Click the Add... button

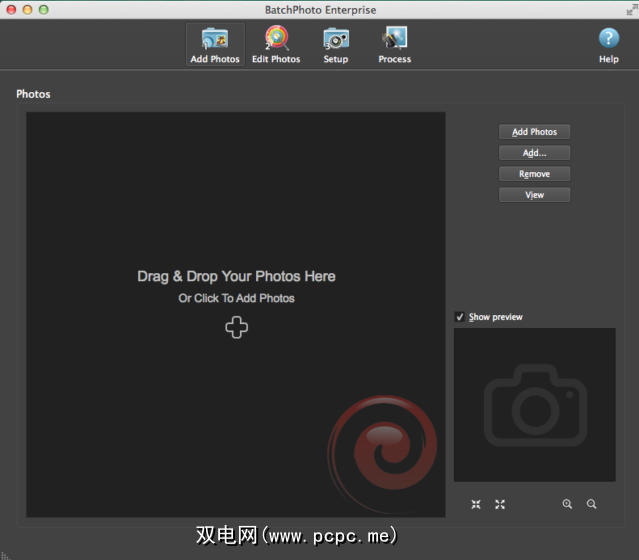click(x=534, y=153)
